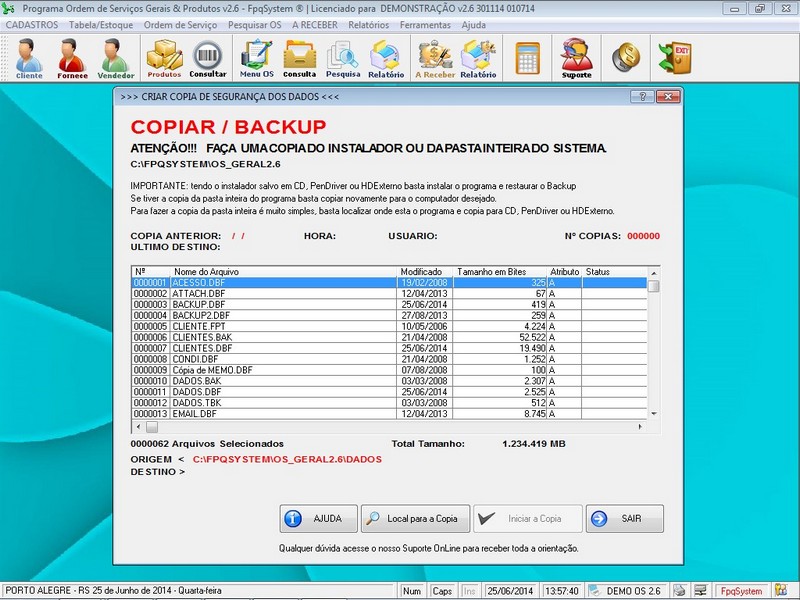Click the Status column header
This screenshot has width=800, height=600.
coord(614,272)
